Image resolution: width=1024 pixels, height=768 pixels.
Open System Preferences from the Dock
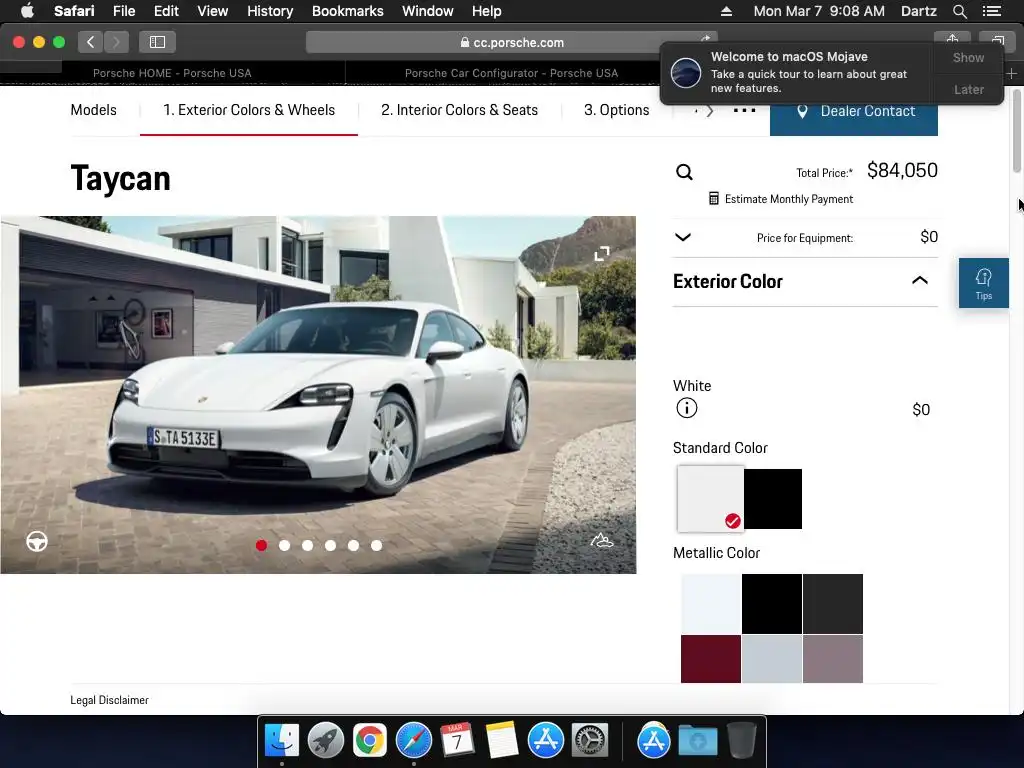coord(590,740)
